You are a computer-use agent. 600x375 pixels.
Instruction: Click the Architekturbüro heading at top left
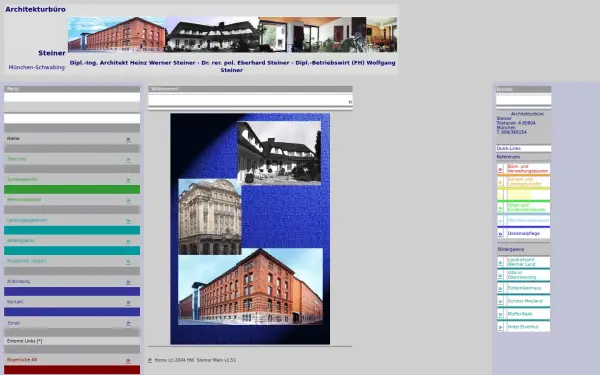pos(35,9)
